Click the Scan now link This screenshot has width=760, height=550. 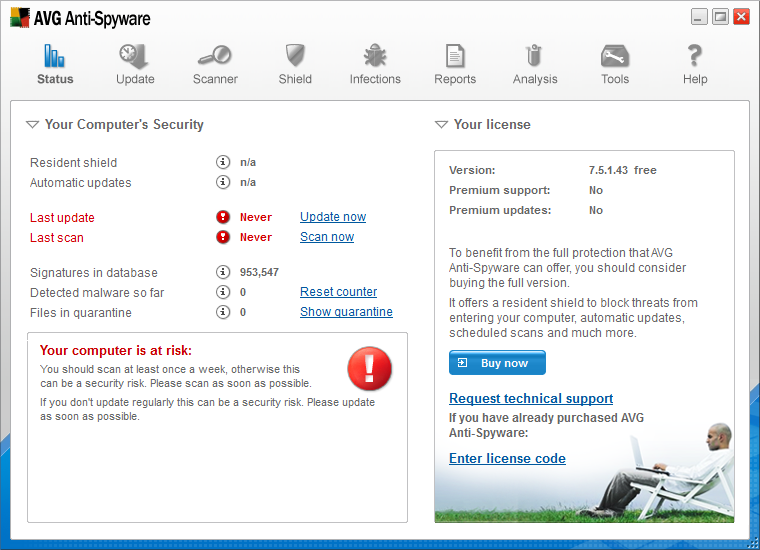[x=327, y=237]
